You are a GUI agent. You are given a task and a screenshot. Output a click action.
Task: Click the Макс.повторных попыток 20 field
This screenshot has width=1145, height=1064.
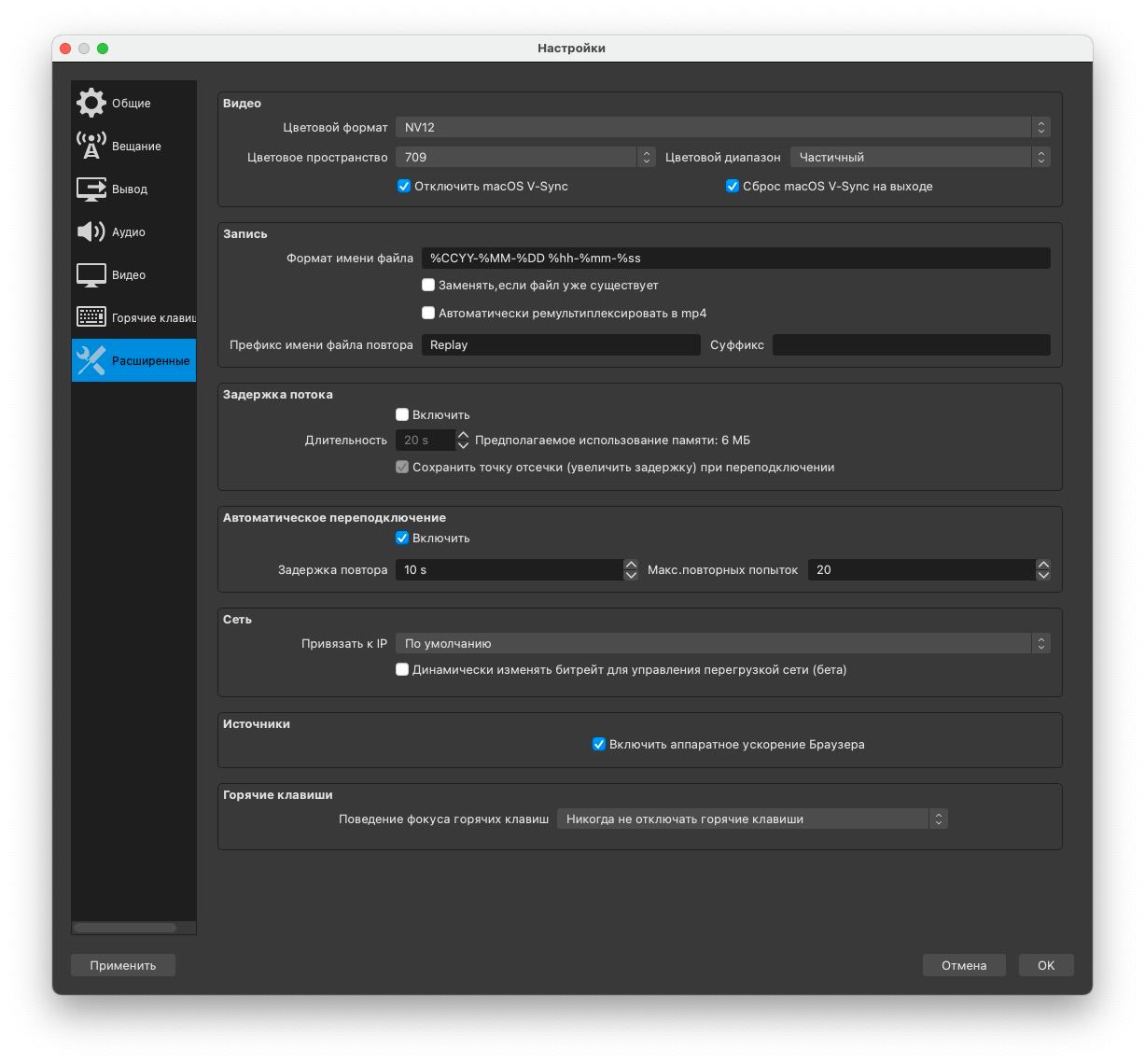coord(922,569)
